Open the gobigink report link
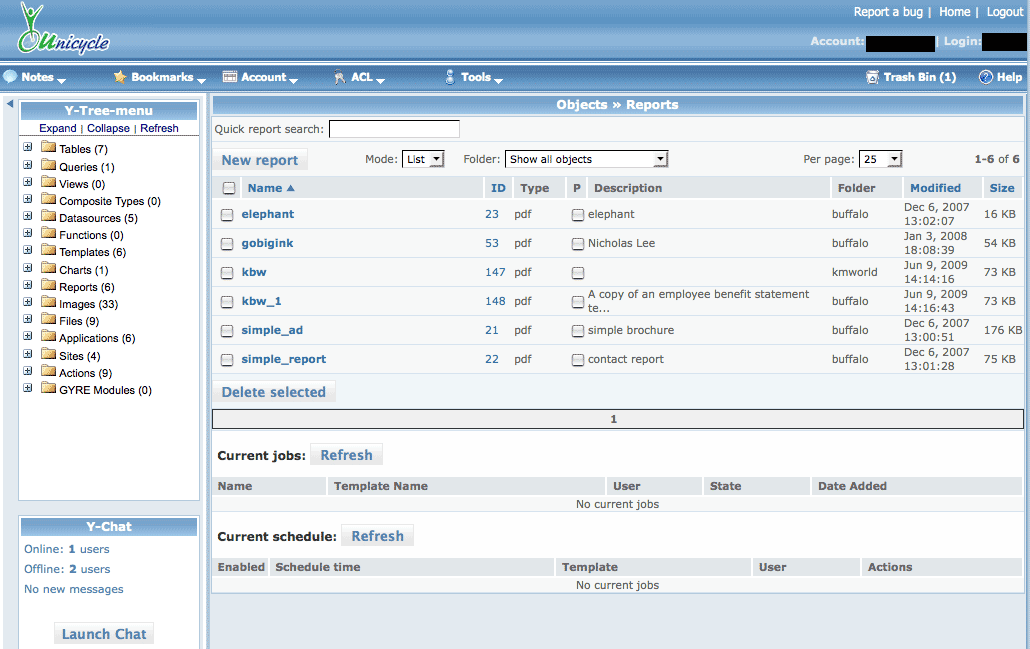This screenshot has height=649, width=1030. tap(267, 243)
